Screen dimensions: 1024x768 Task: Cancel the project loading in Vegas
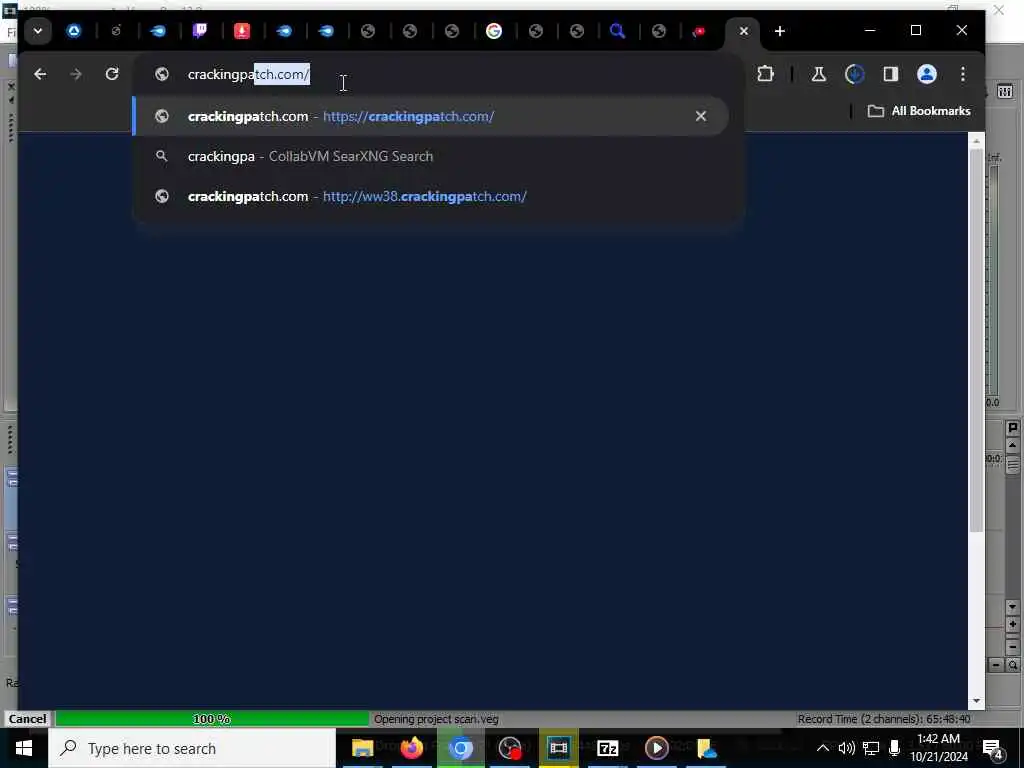[27, 718]
